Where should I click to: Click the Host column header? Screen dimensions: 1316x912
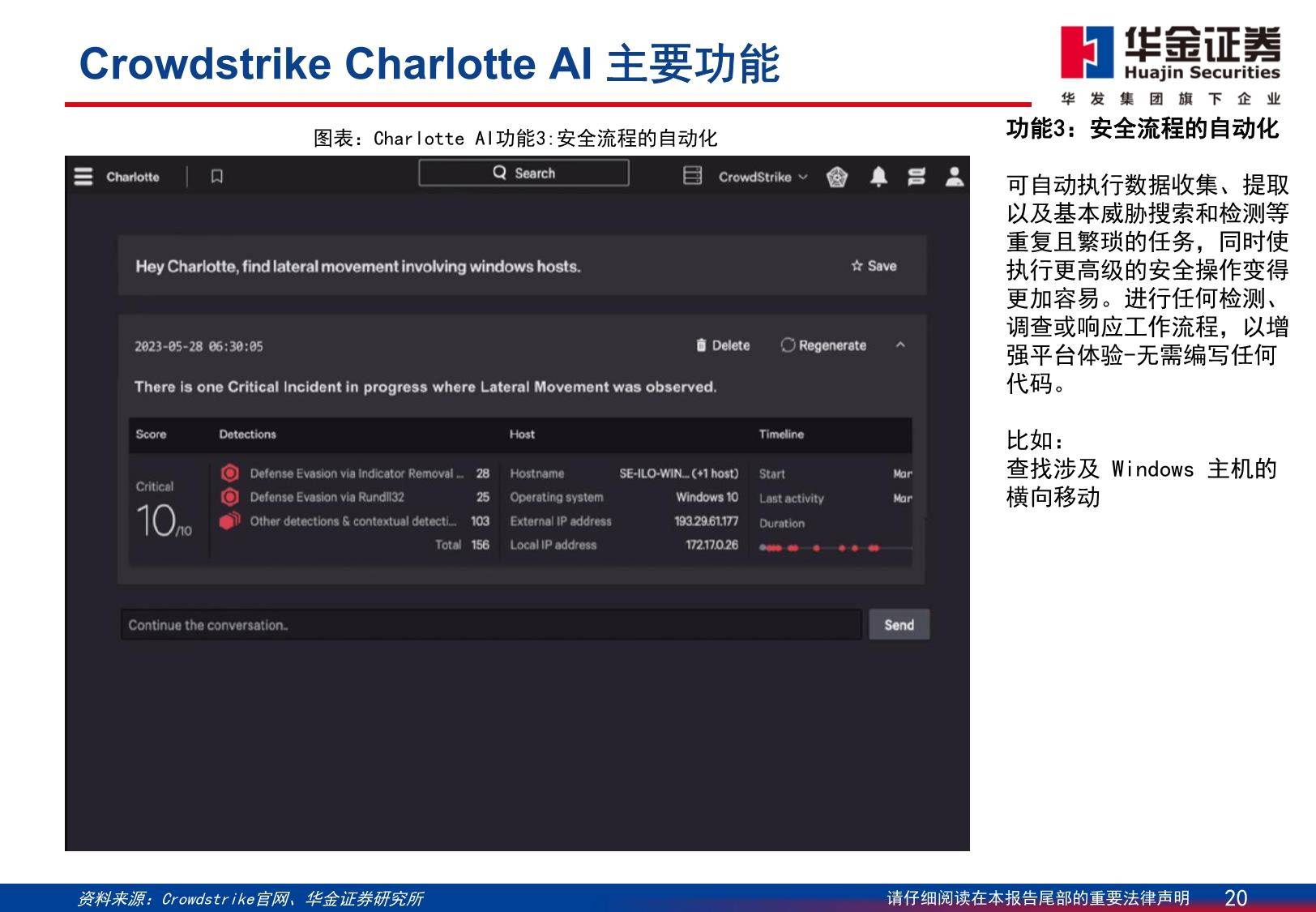pyautogui.click(x=522, y=435)
